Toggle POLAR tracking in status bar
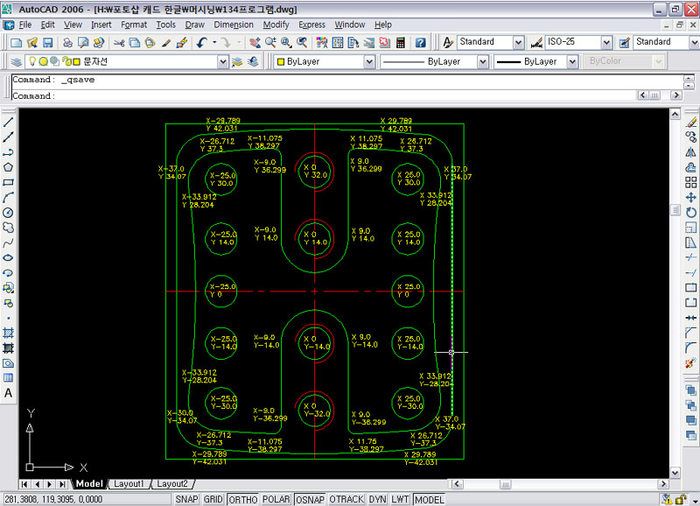This screenshot has width=700, height=506. click(x=275, y=499)
